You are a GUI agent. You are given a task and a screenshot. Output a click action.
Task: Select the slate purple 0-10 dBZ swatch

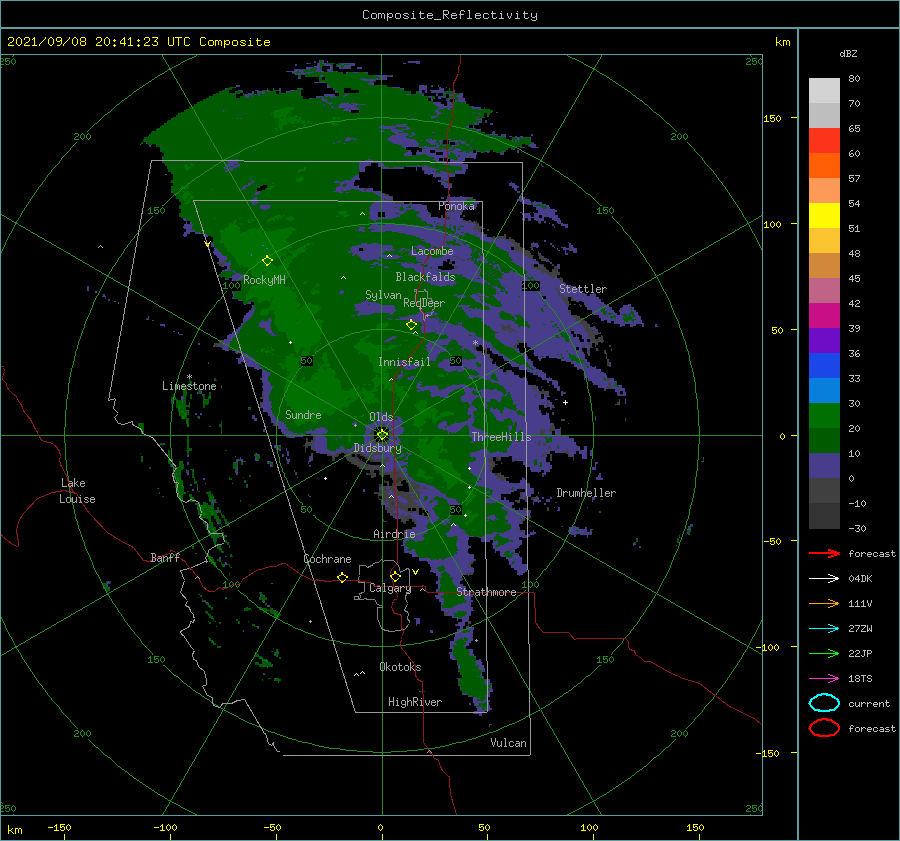click(824, 466)
